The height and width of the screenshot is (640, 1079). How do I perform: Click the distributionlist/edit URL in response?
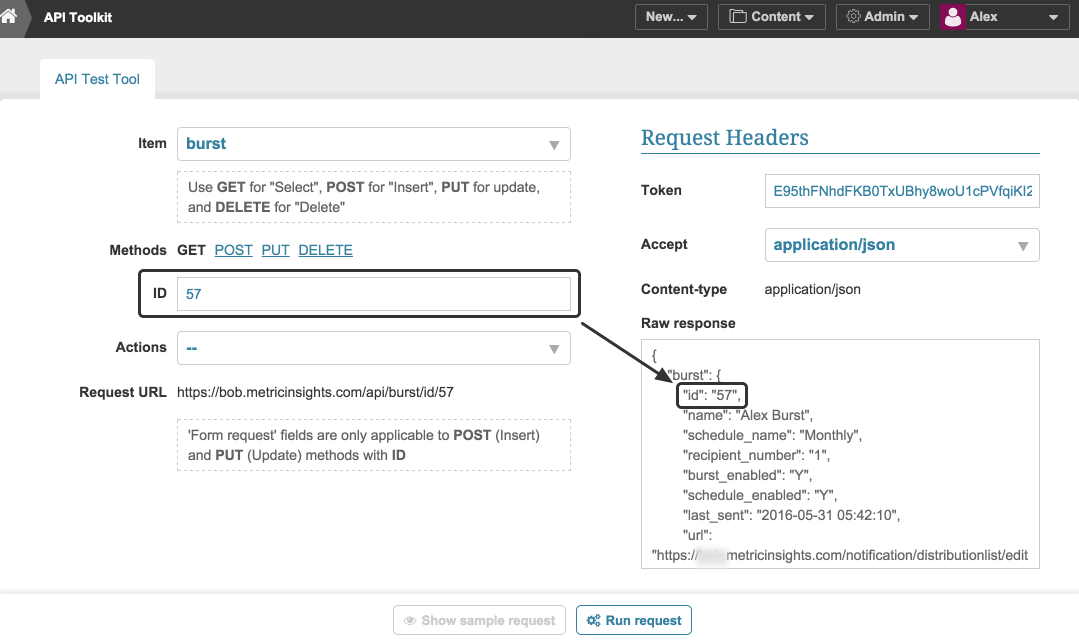(x=840, y=555)
